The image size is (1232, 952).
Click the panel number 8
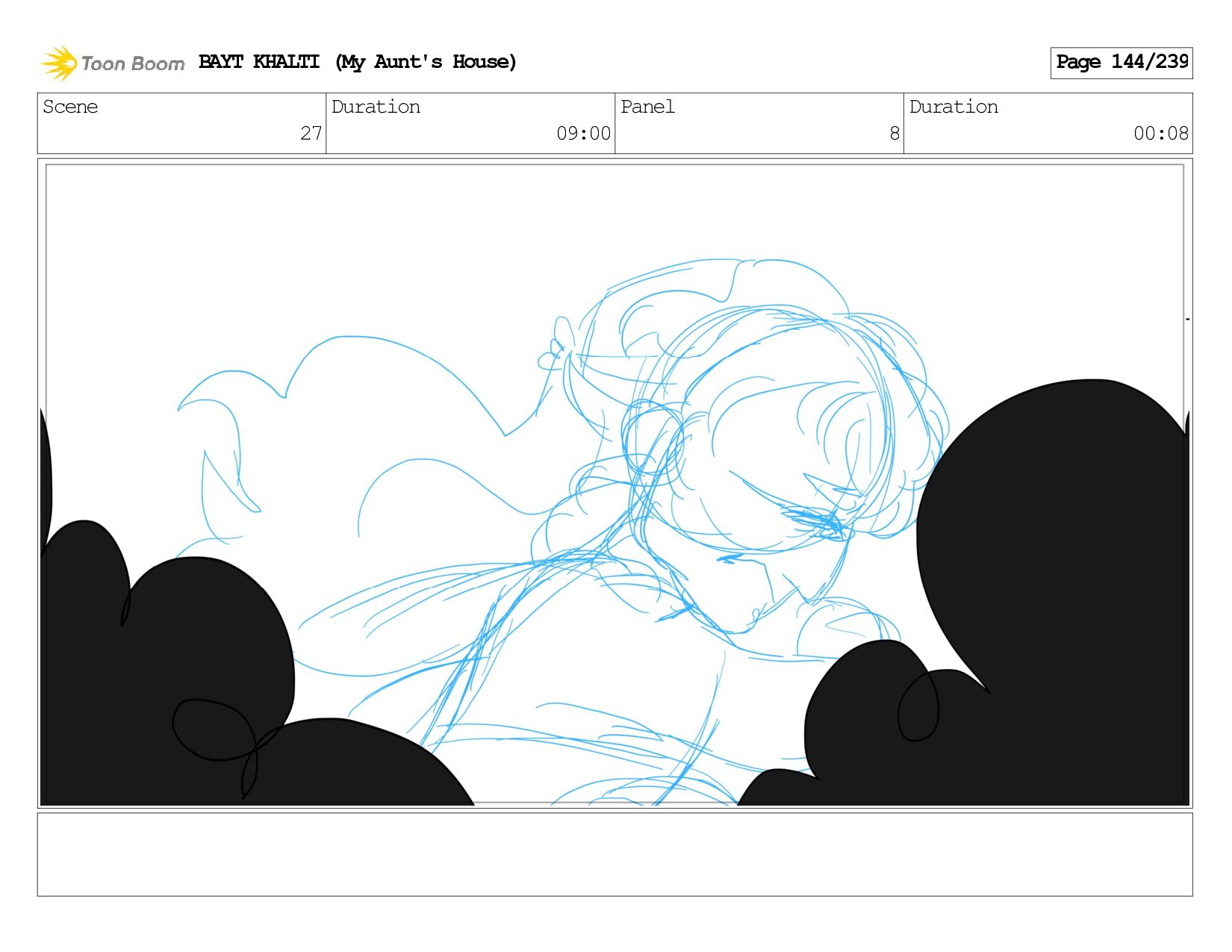pos(895,134)
